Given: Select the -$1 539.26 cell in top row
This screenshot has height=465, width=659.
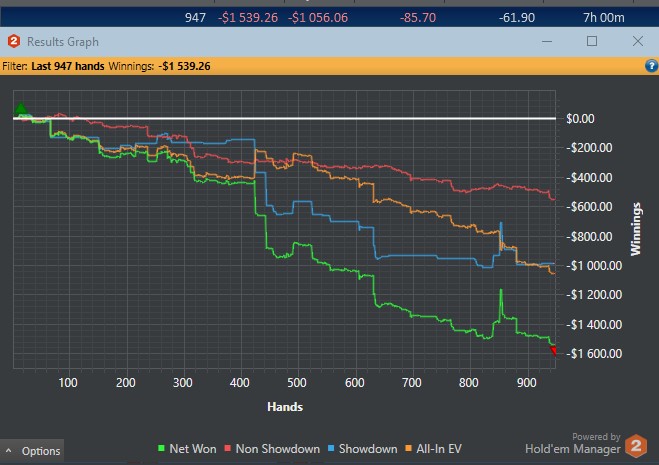Looking at the screenshot, I should (248, 18).
